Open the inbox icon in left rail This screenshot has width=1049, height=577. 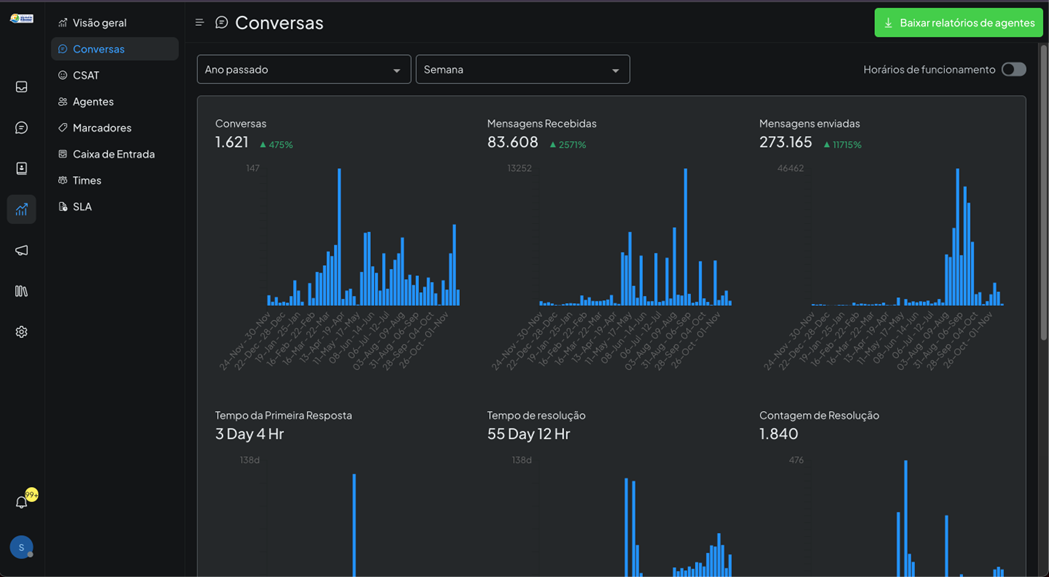click(21, 87)
